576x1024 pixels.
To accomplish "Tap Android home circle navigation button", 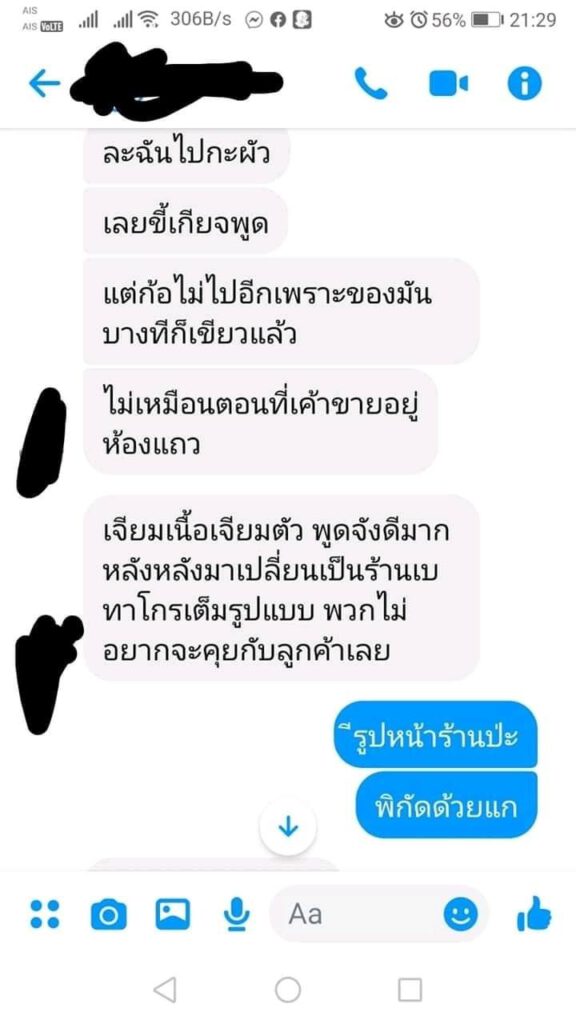I will [287, 989].
